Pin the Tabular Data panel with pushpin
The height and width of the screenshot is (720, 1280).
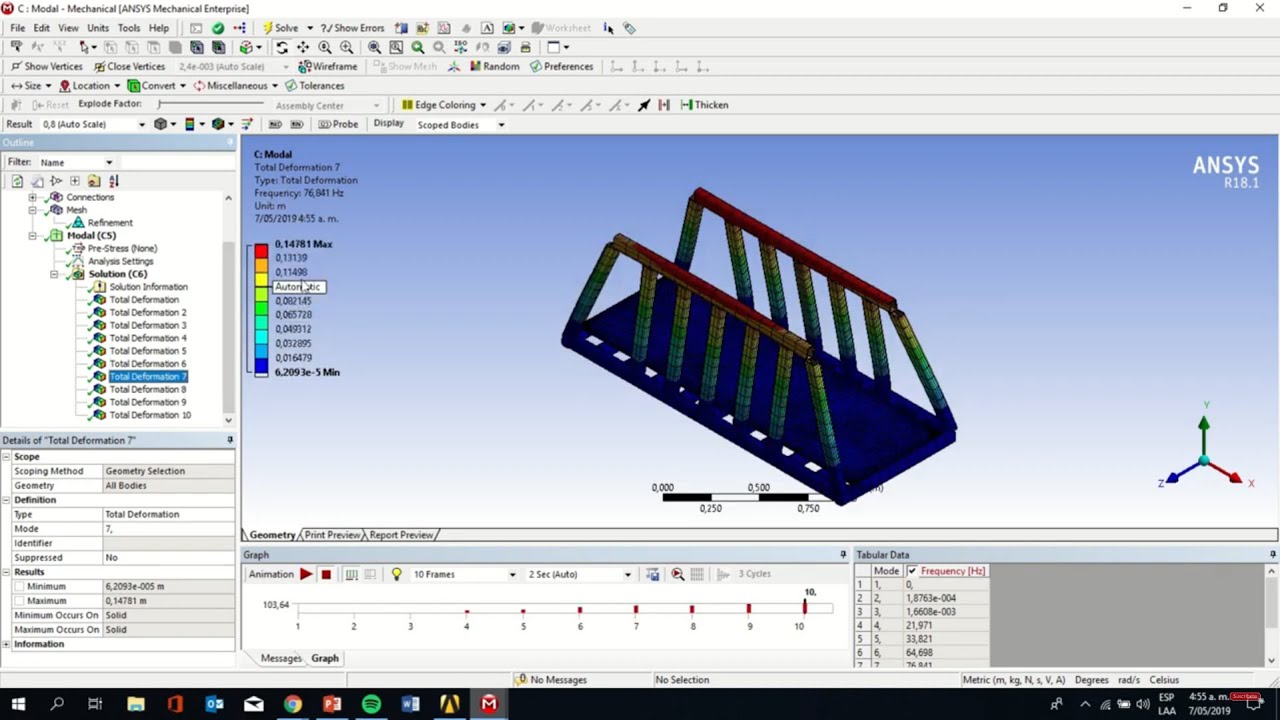click(x=1272, y=554)
